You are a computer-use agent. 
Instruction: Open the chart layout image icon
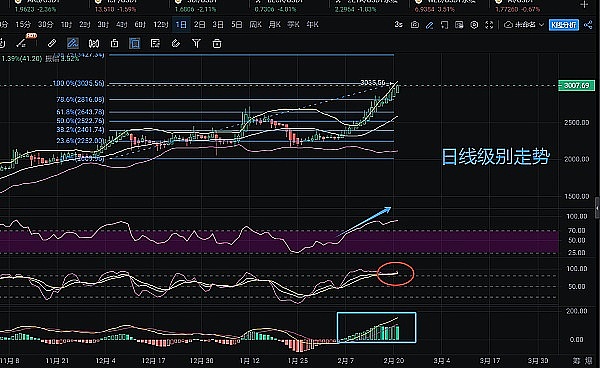[x=459, y=25]
